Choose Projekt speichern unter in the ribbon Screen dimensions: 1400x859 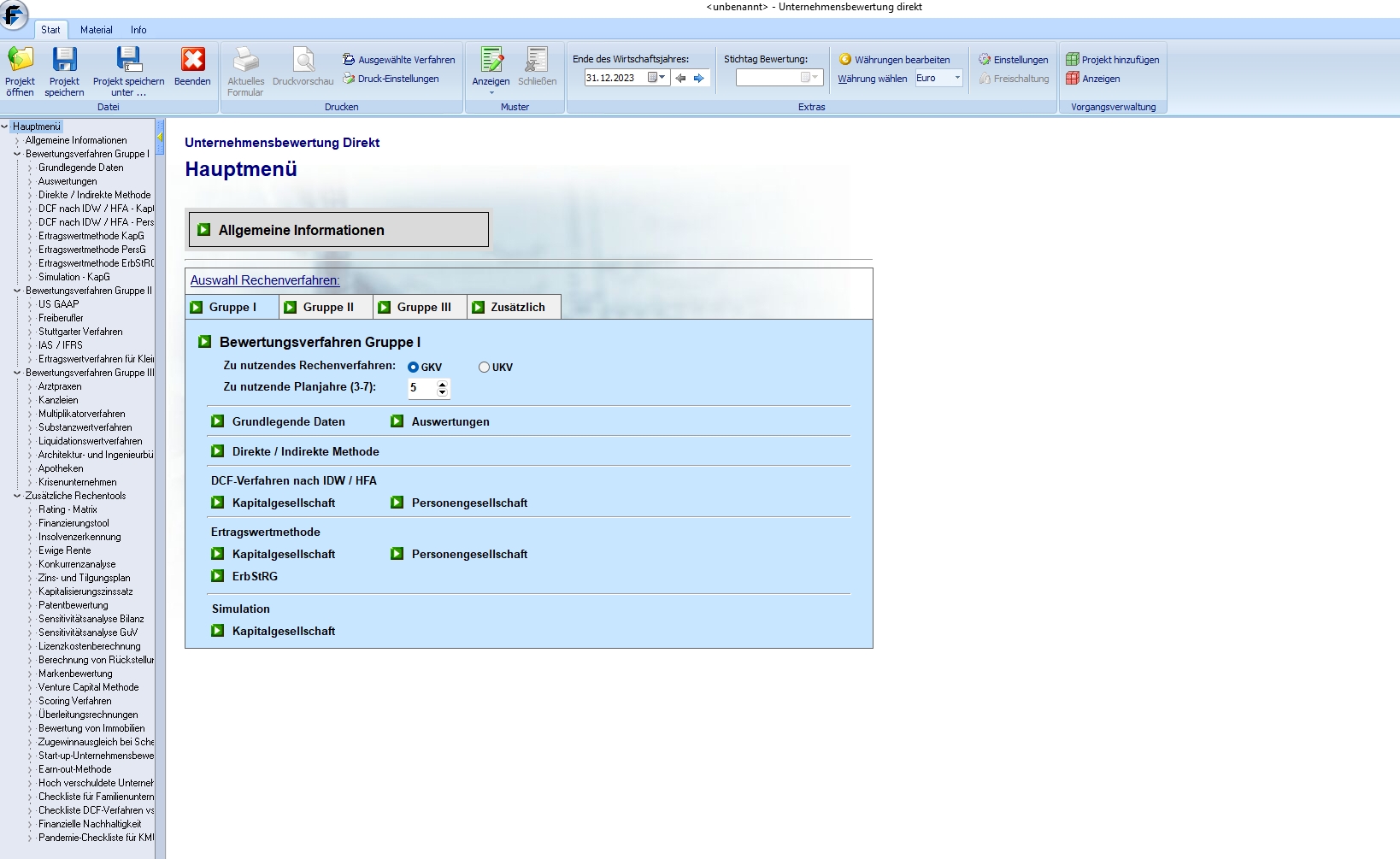128,72
